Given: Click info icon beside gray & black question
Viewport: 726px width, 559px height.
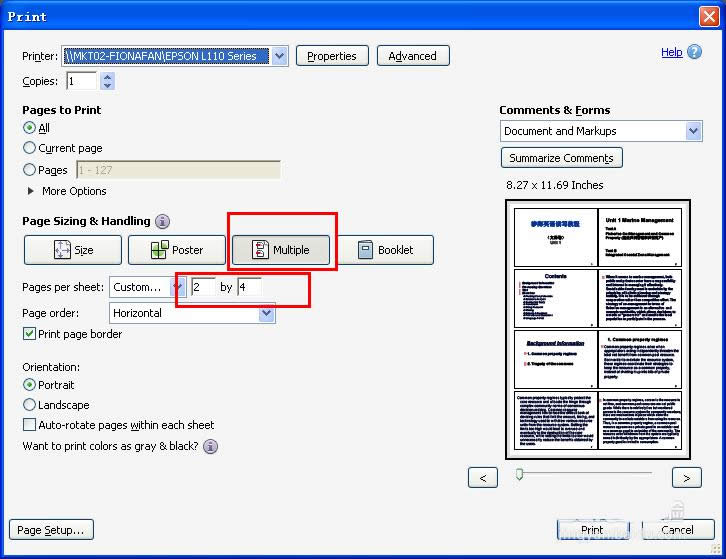Looking at the screenshot, I should pyautogui.click(x=210, y=447).
